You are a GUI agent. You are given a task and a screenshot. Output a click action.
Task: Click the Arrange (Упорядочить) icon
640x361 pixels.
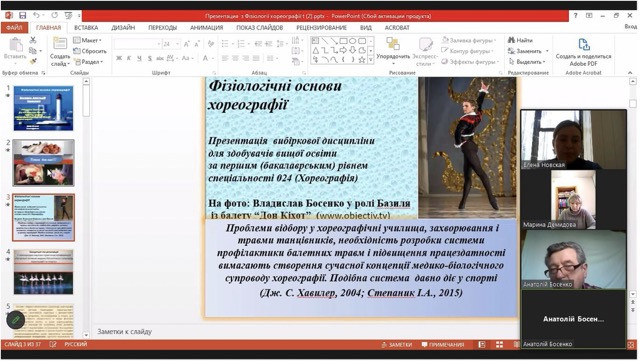[393, 44]
